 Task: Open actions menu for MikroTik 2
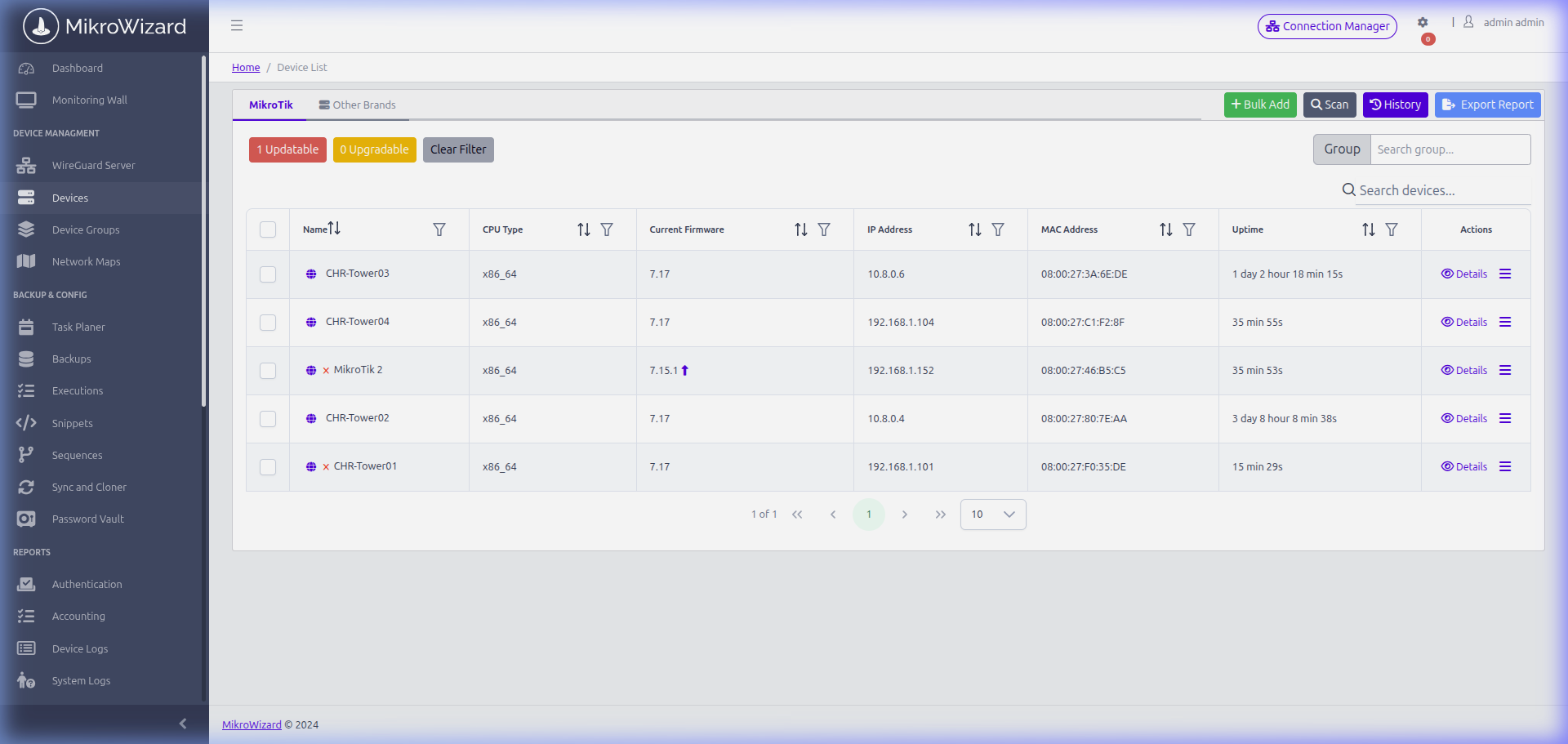coord(1505,370)
